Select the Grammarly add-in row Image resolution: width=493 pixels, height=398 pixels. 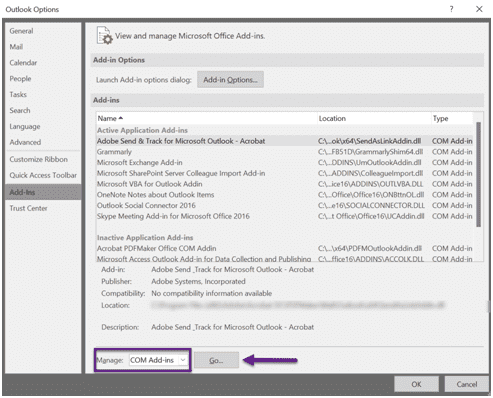click(x=284, y=152)
